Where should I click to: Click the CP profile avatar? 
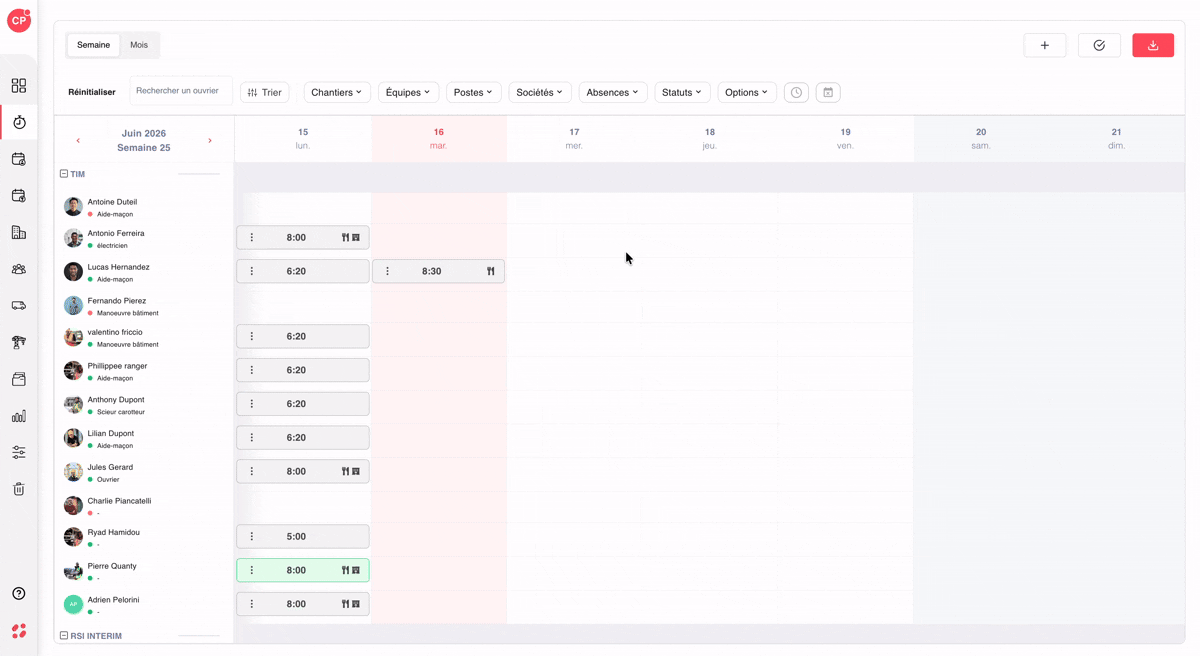[x=19, y=20]
